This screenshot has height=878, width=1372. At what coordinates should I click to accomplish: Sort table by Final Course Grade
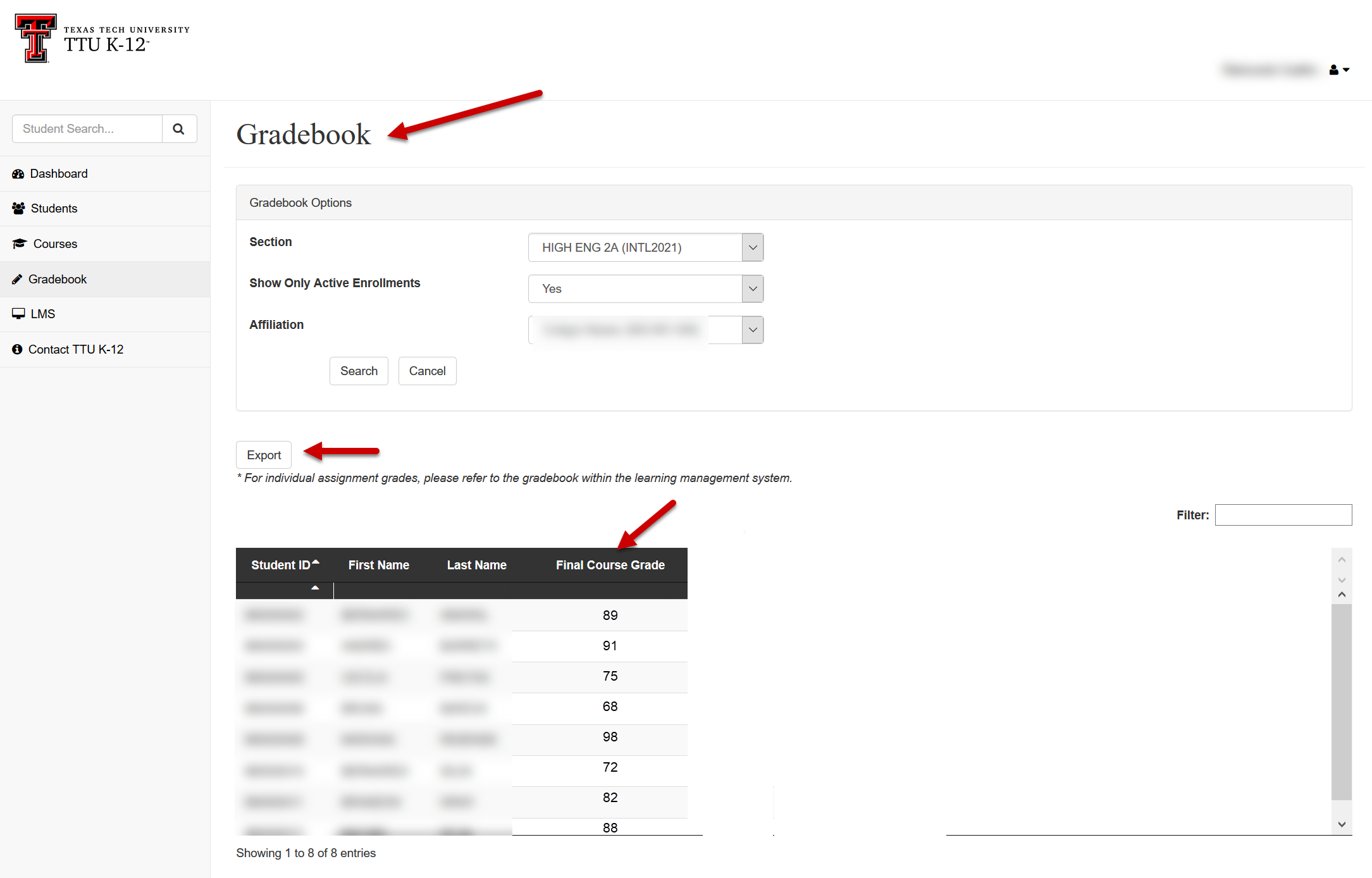[x=610, y=566]
